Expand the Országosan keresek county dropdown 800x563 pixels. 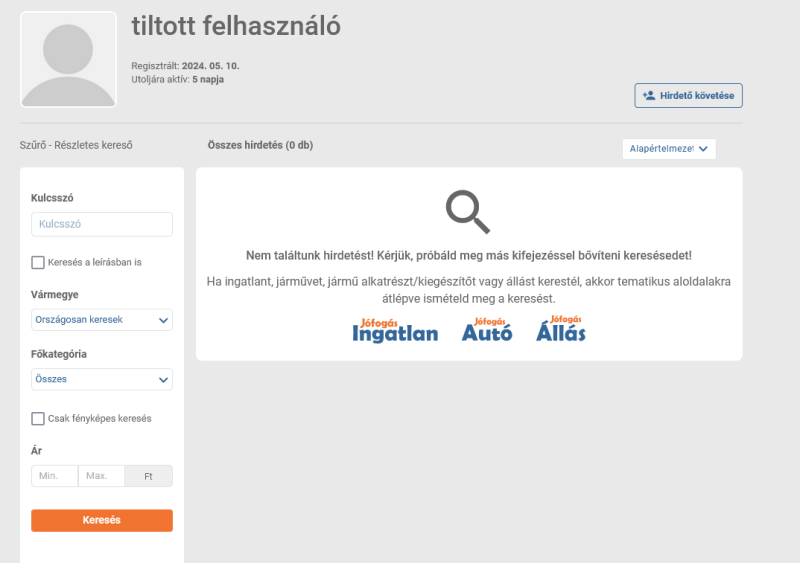102,320
